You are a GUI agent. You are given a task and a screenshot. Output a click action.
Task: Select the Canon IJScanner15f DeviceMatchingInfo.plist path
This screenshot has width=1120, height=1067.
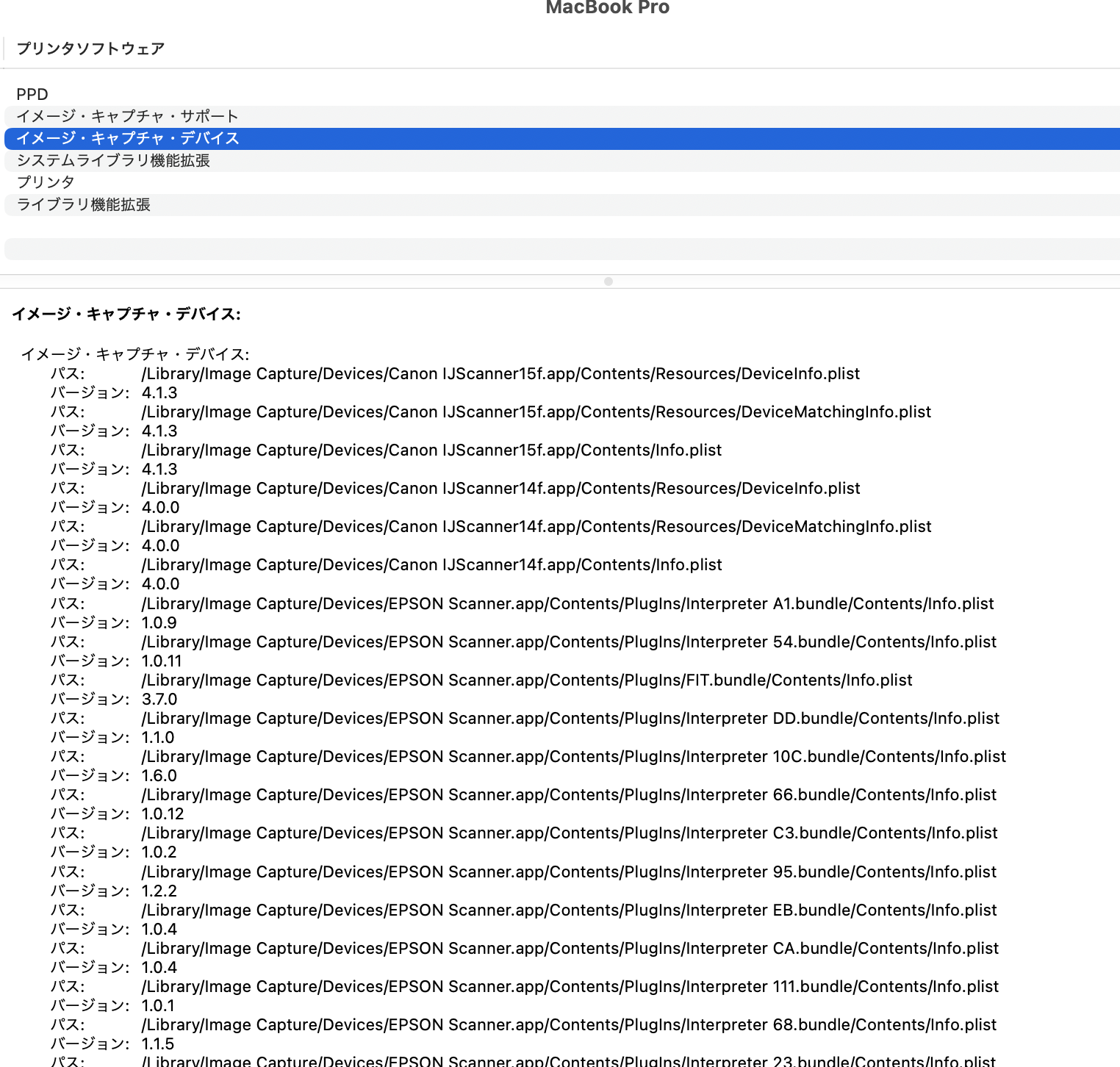[x=536, y=412]
